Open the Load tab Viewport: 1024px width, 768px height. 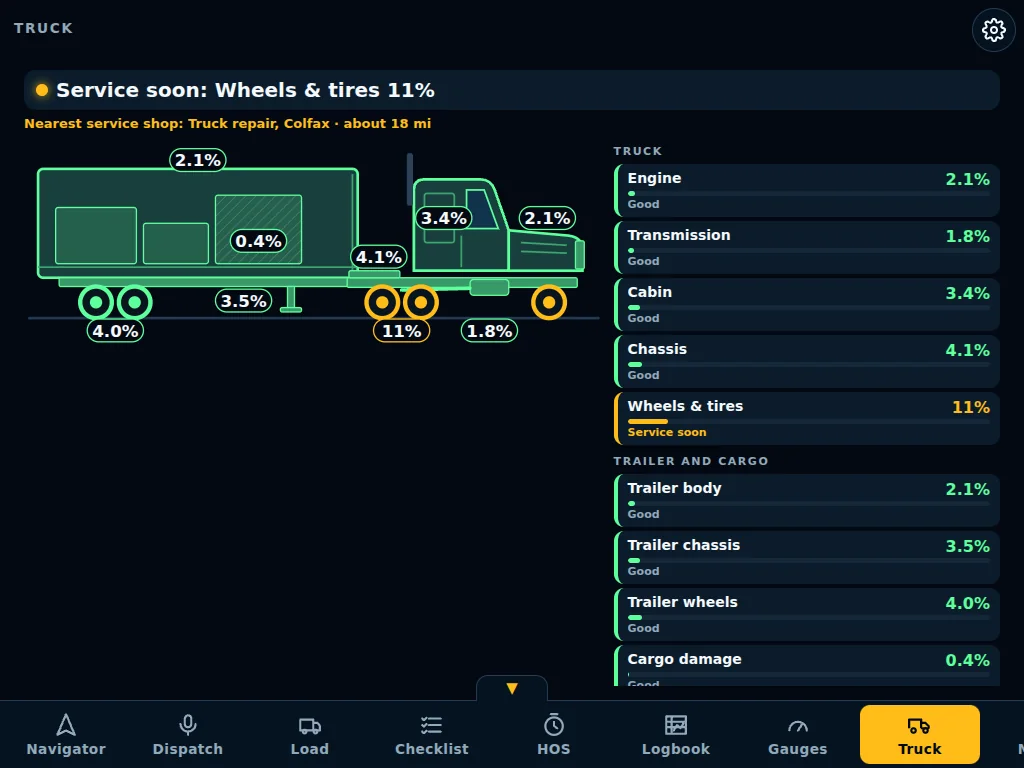coord(310,734)
